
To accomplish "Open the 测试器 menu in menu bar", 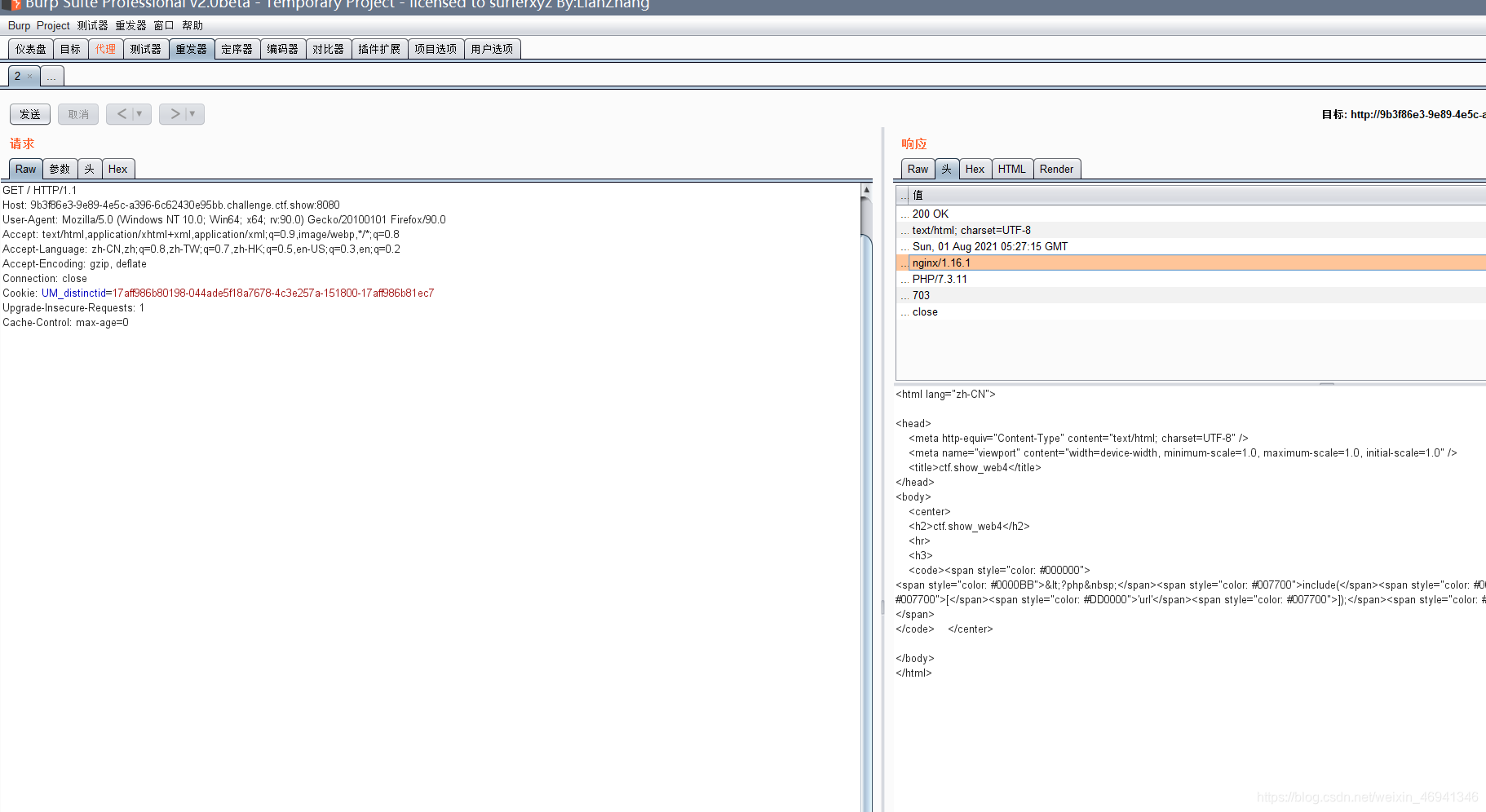I will 92,26.
